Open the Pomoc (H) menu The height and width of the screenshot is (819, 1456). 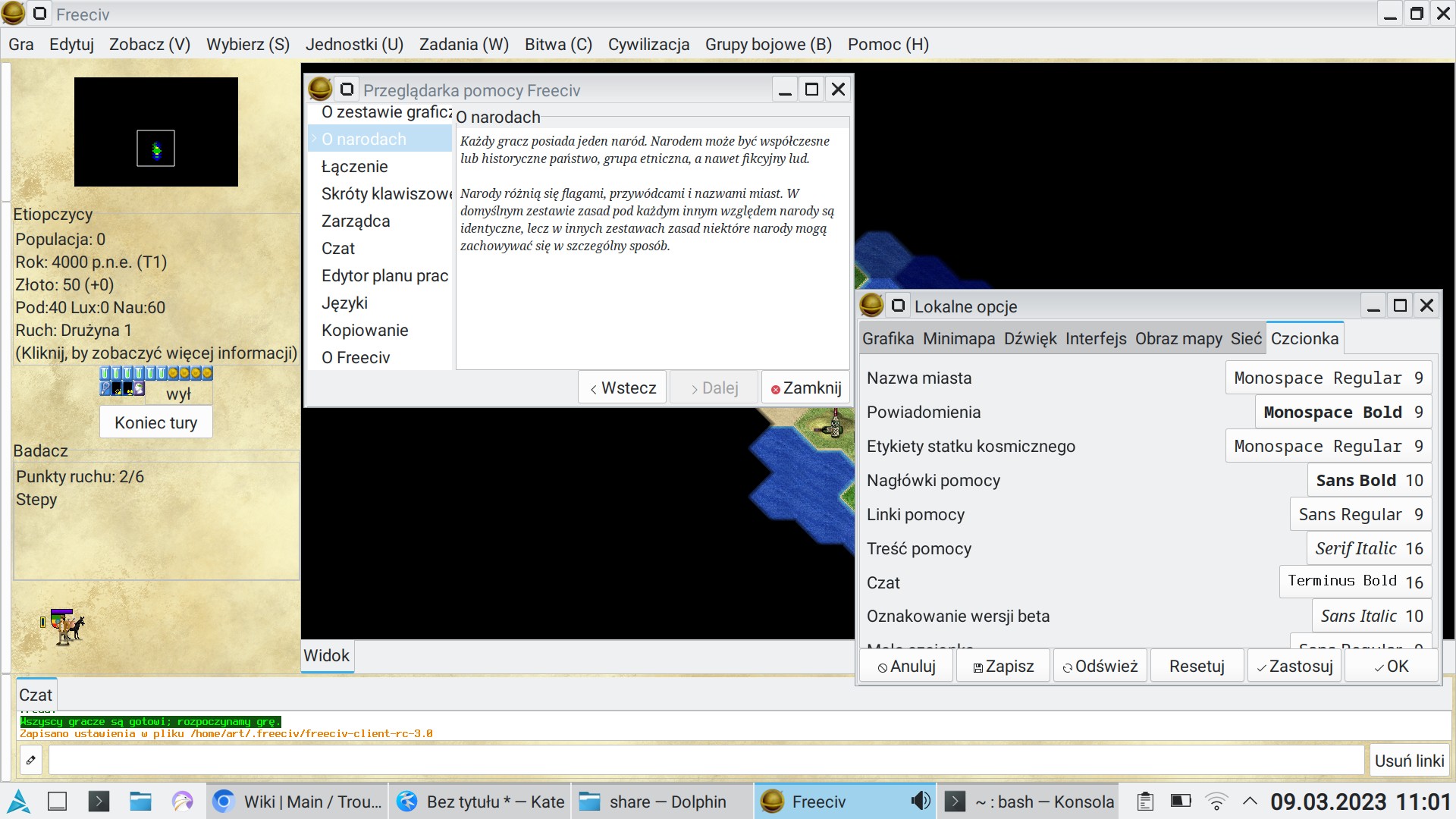point(889,44)
